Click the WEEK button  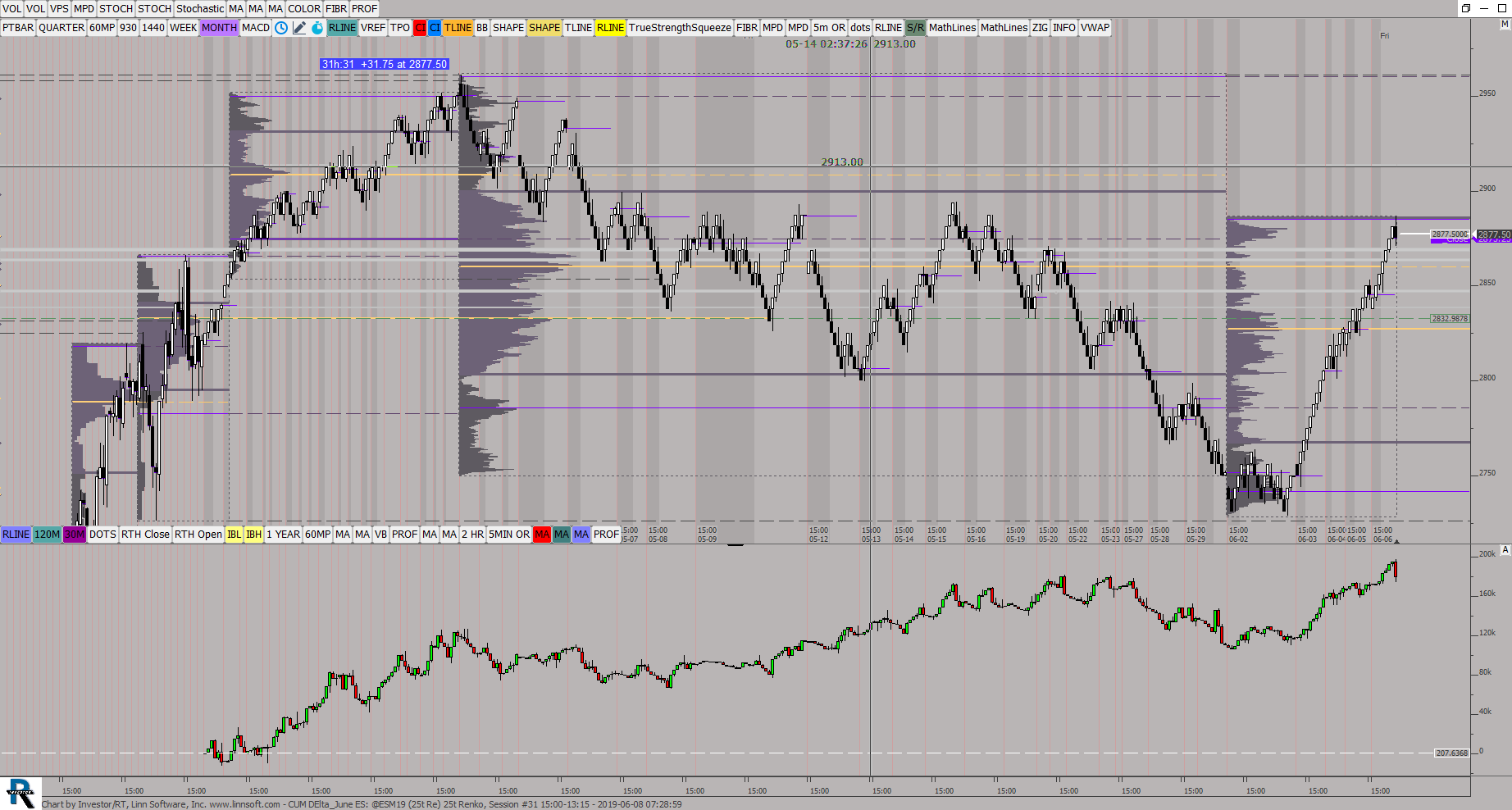coord(183,28)
